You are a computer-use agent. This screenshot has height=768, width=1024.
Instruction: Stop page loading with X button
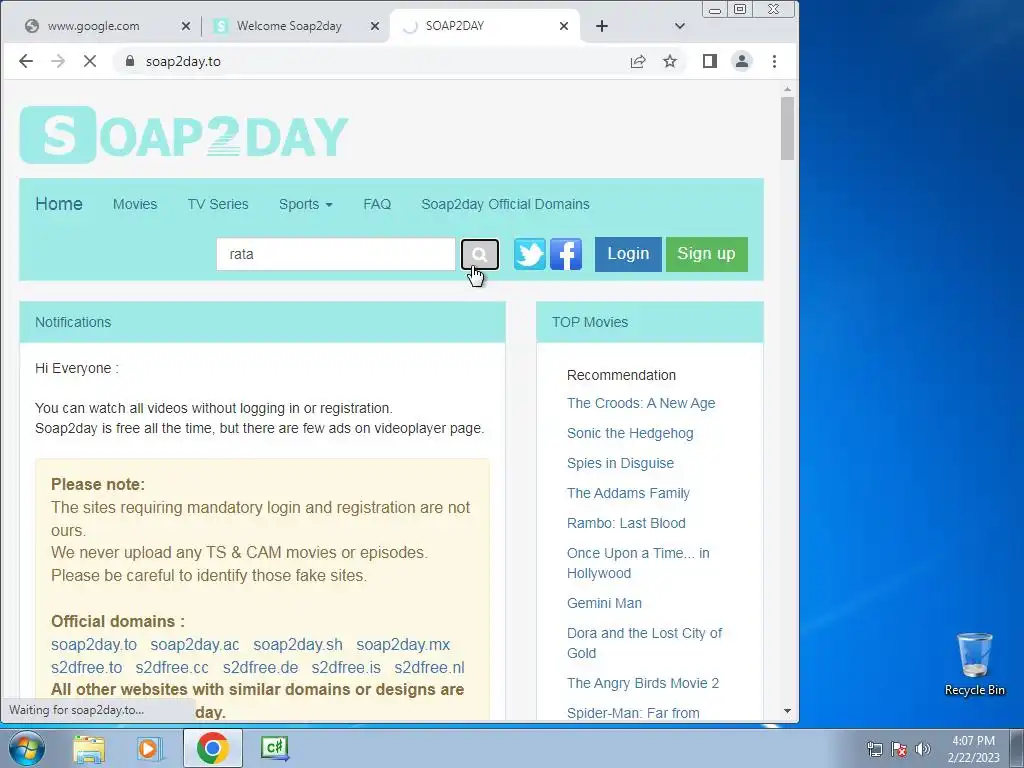(x=90, y=61)
